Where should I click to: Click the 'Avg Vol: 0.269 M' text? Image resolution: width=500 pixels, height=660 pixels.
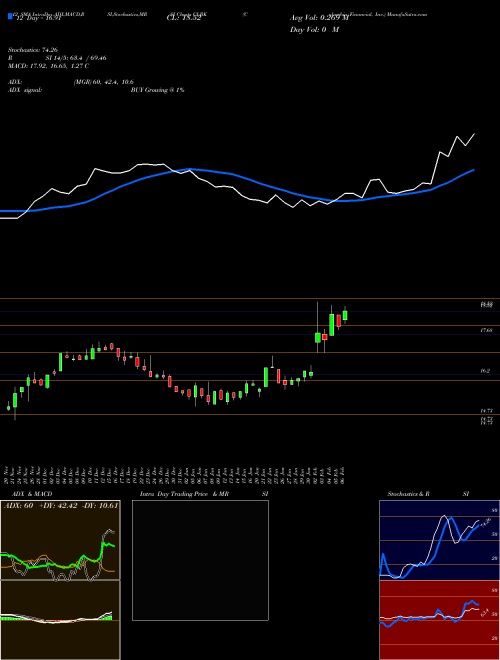pos(319,18)
